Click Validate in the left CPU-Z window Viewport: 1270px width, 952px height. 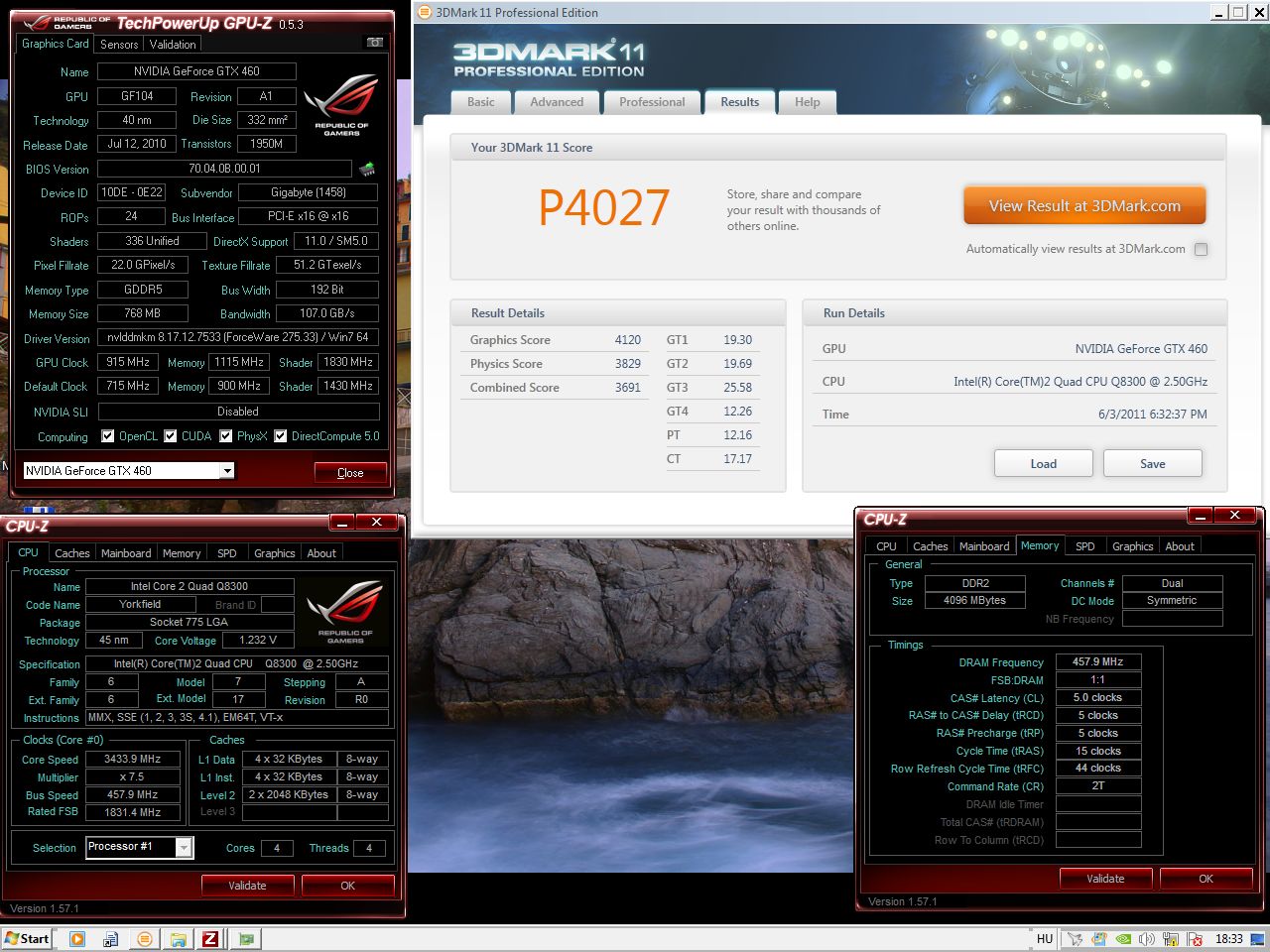(247, 886)
